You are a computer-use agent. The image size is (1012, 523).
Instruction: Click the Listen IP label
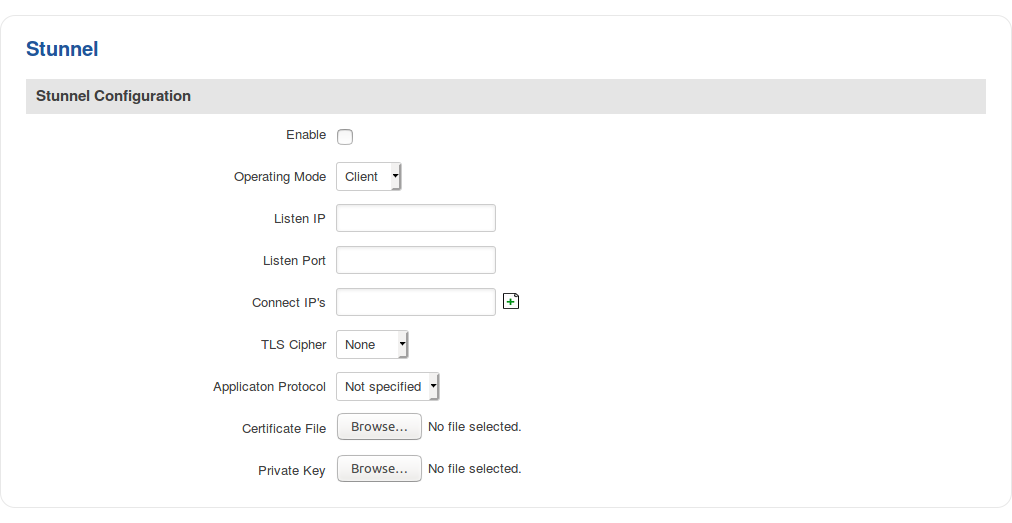point(300,219)
